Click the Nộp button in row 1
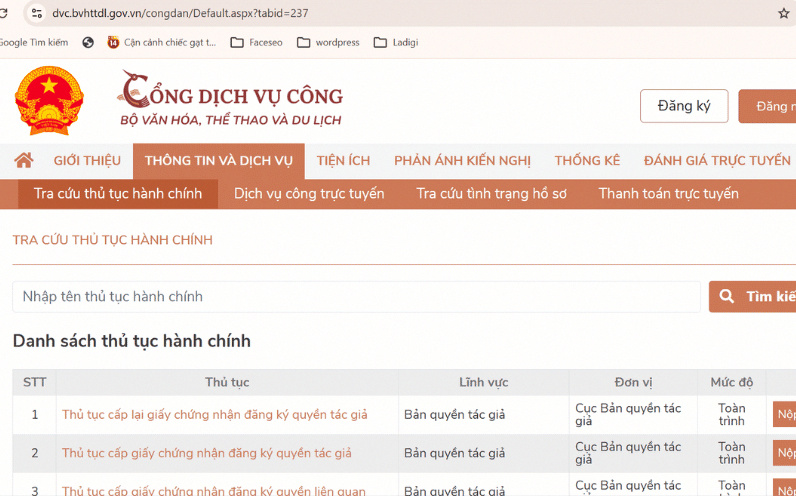796x496 pixels. 784,414
